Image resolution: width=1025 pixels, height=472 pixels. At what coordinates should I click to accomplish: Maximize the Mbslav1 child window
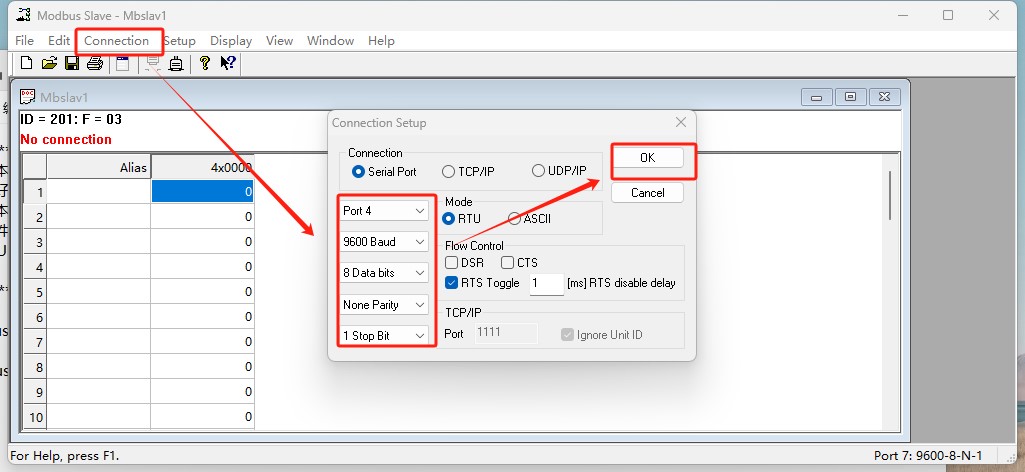[x=850, y=97]
